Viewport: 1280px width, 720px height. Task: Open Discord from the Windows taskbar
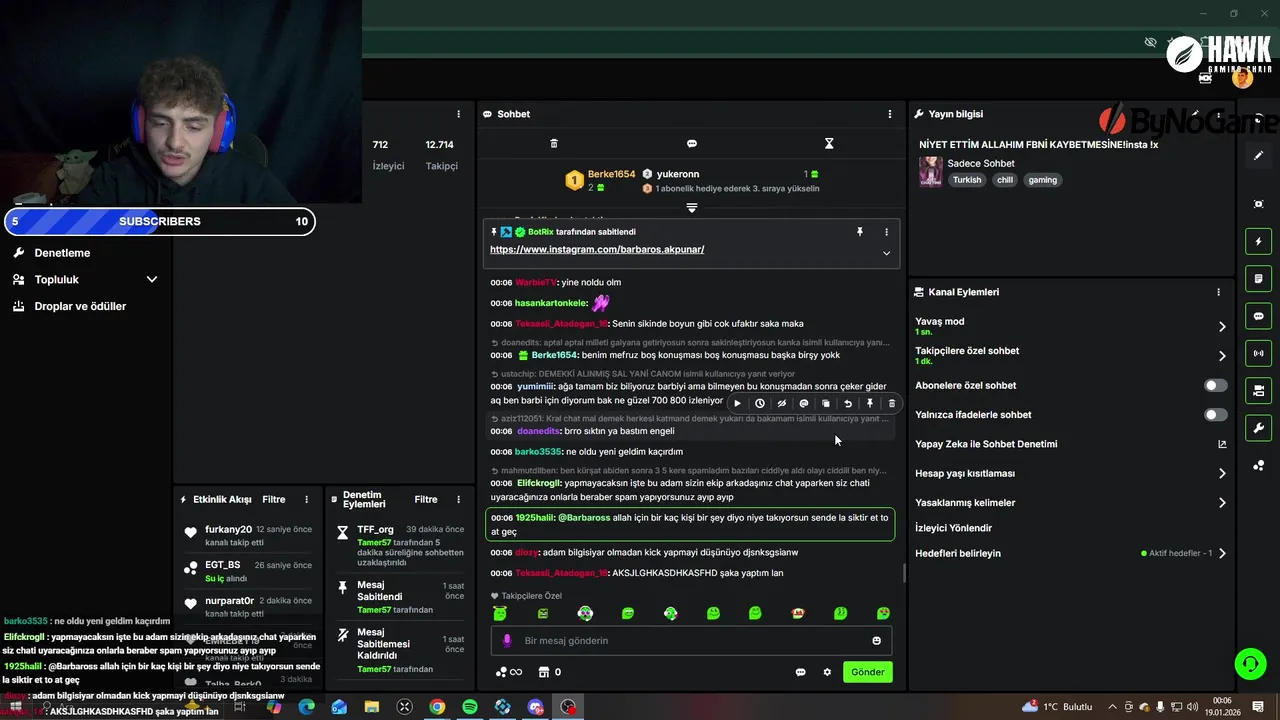[x=536, y=707]
